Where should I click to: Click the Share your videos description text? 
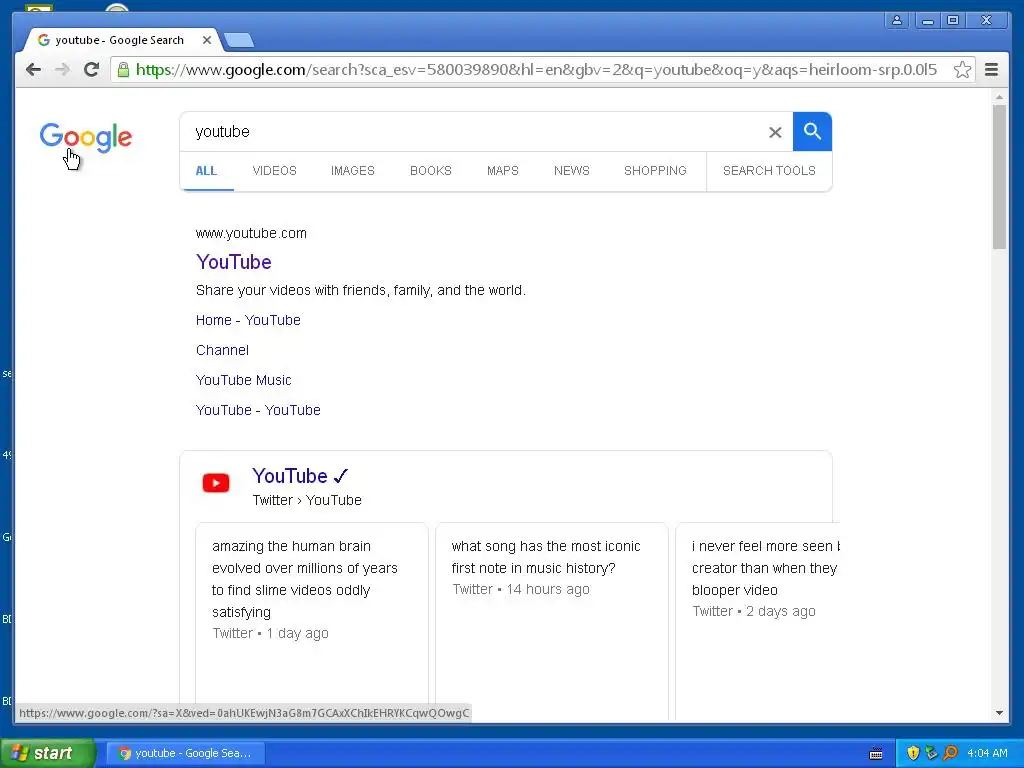(360, 290)
